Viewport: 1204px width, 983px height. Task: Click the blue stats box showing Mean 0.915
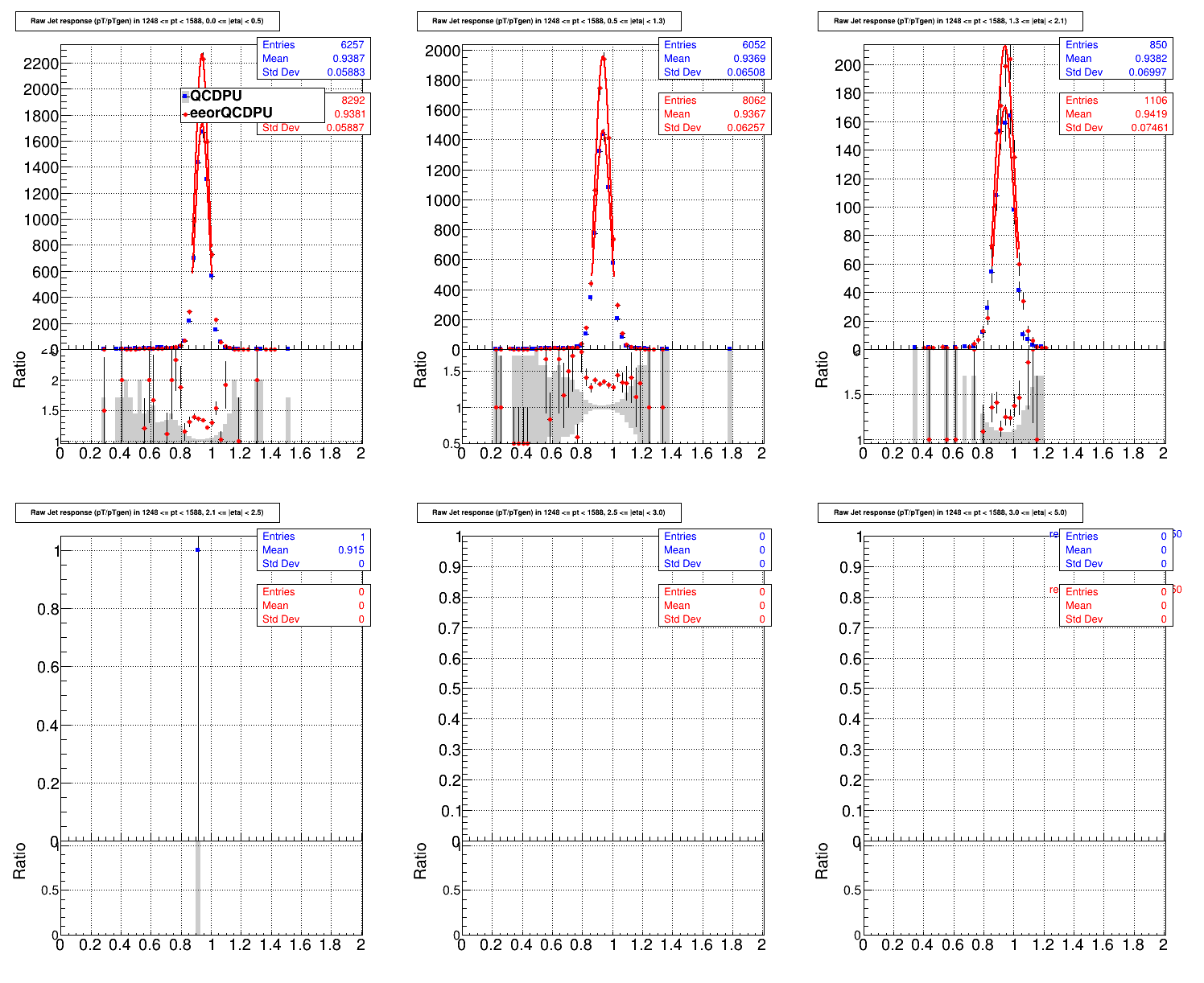(313, 550)
